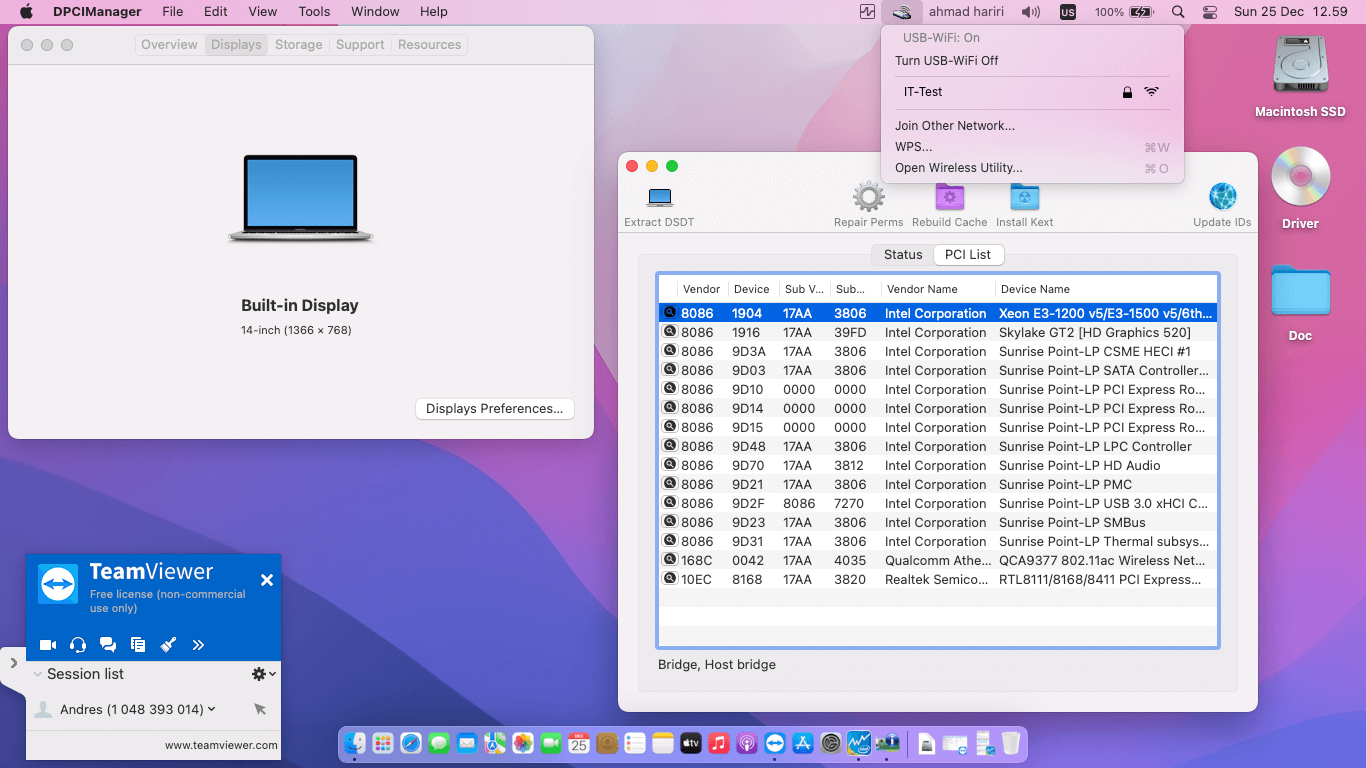Image resolution: width=1366 pixels, height=768 pixels.
Task: Open the TeamViewer gear settings dropdown
Action: (x=263, y=674)
